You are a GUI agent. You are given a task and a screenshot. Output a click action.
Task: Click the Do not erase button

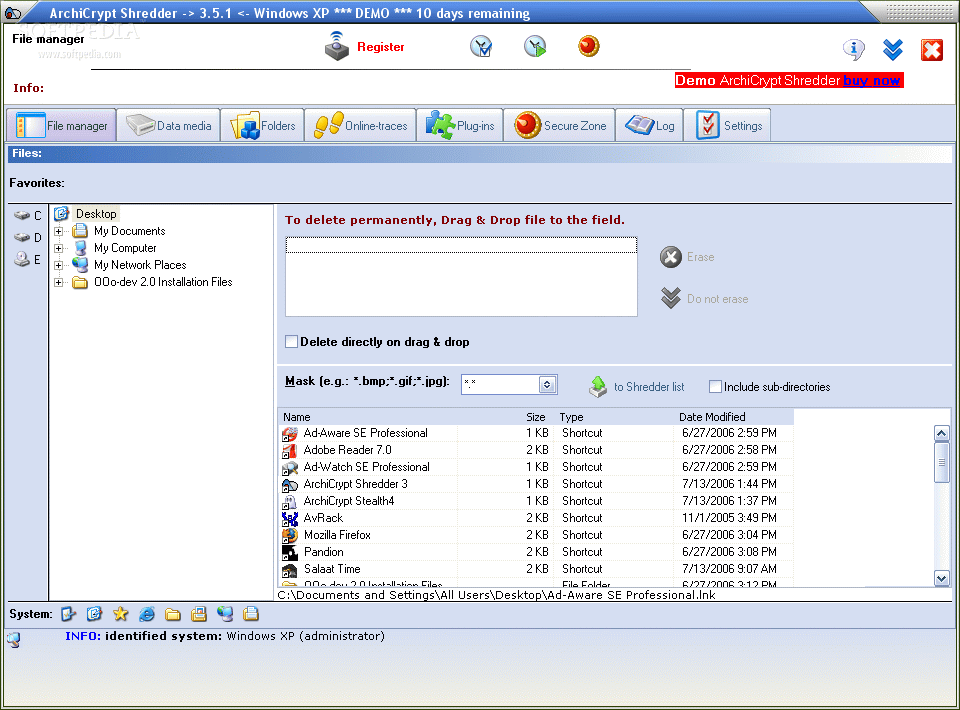pyautogui.click(x=704, y=299)
